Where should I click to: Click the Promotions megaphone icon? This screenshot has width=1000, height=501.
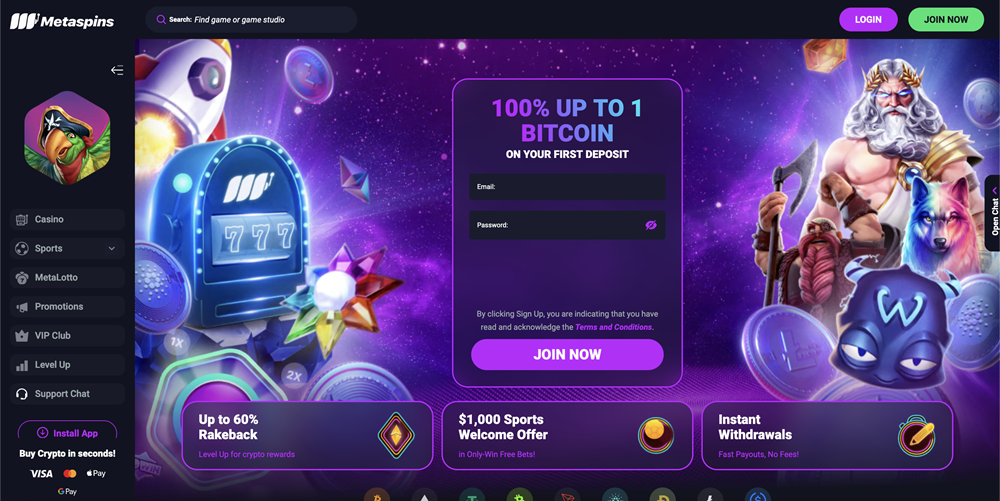click(x=22, y=307)
